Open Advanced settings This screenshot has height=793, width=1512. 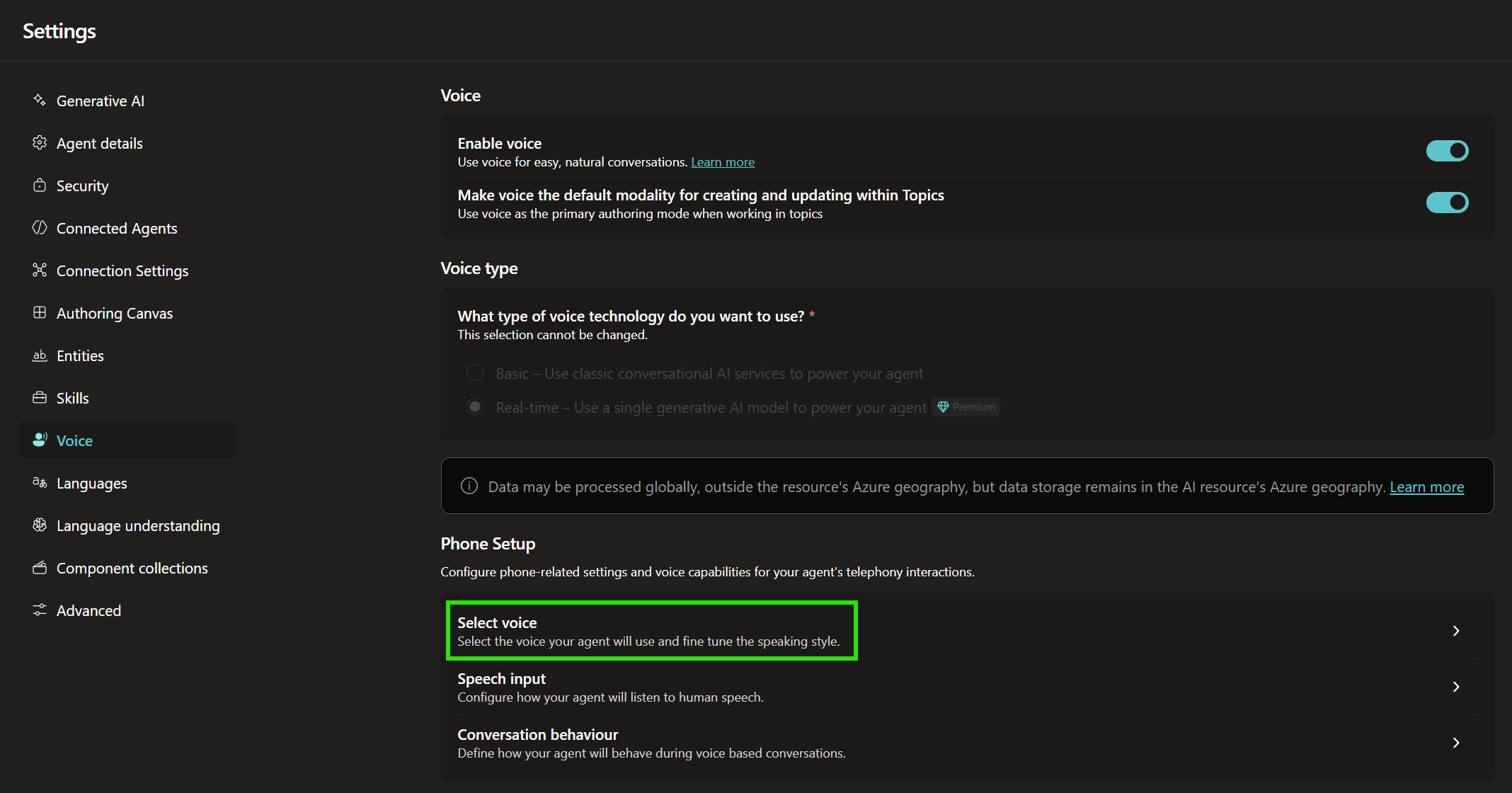(x=127, y=610)
